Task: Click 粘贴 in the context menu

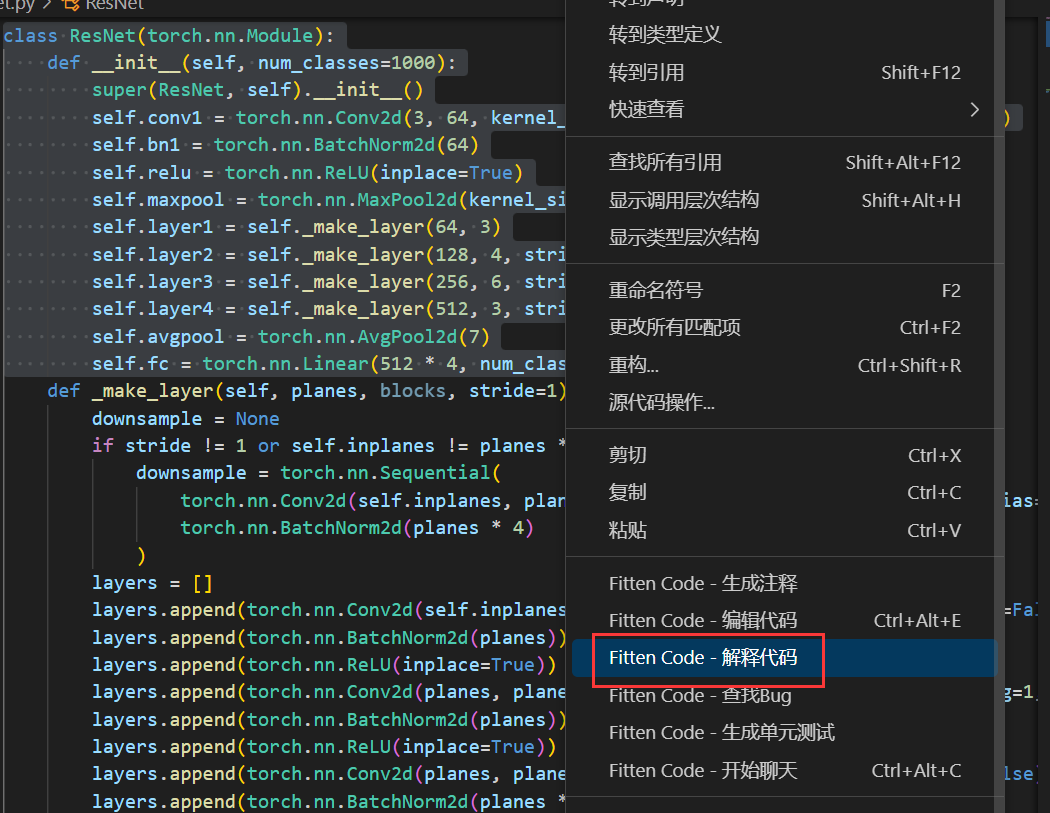Action: pyautogui.click(x=628, y=530)
